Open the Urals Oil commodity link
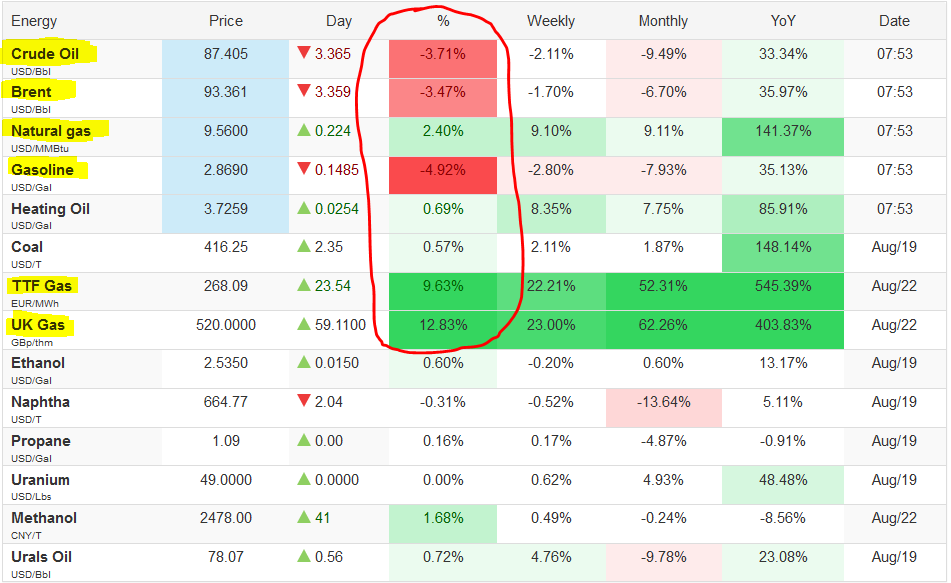Image resolution: width=951 pixels, height=583 pixels. pos(41,557)
